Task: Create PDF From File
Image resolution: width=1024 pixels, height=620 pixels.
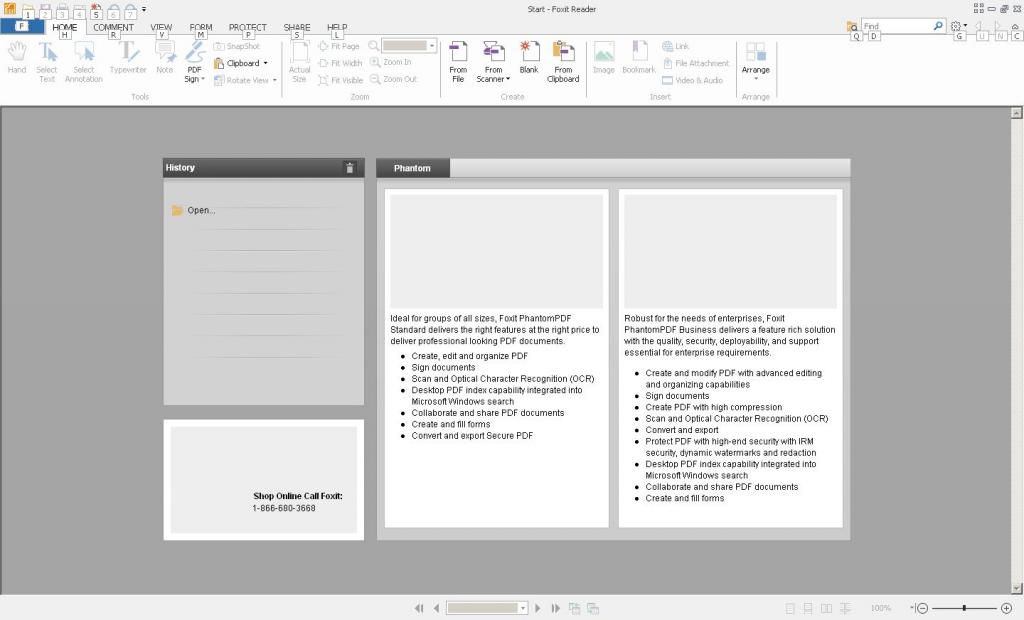Action: (458, 62)
